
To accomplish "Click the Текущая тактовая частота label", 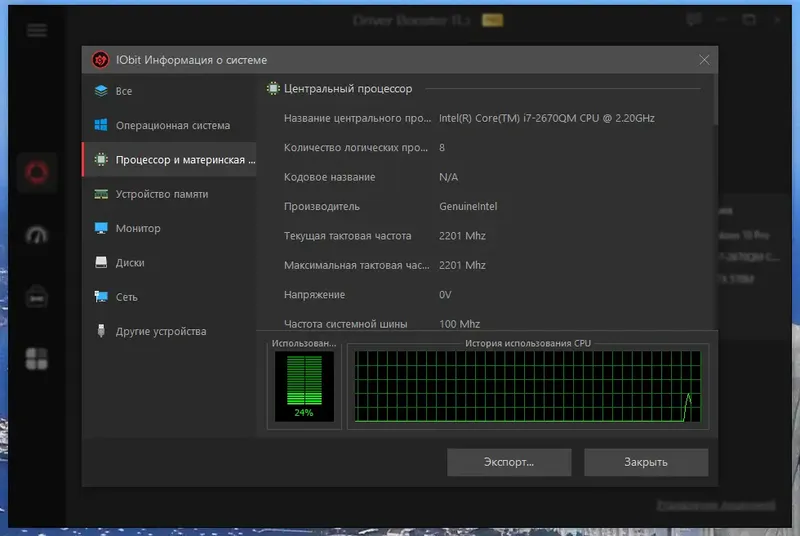I will point(347,236).
